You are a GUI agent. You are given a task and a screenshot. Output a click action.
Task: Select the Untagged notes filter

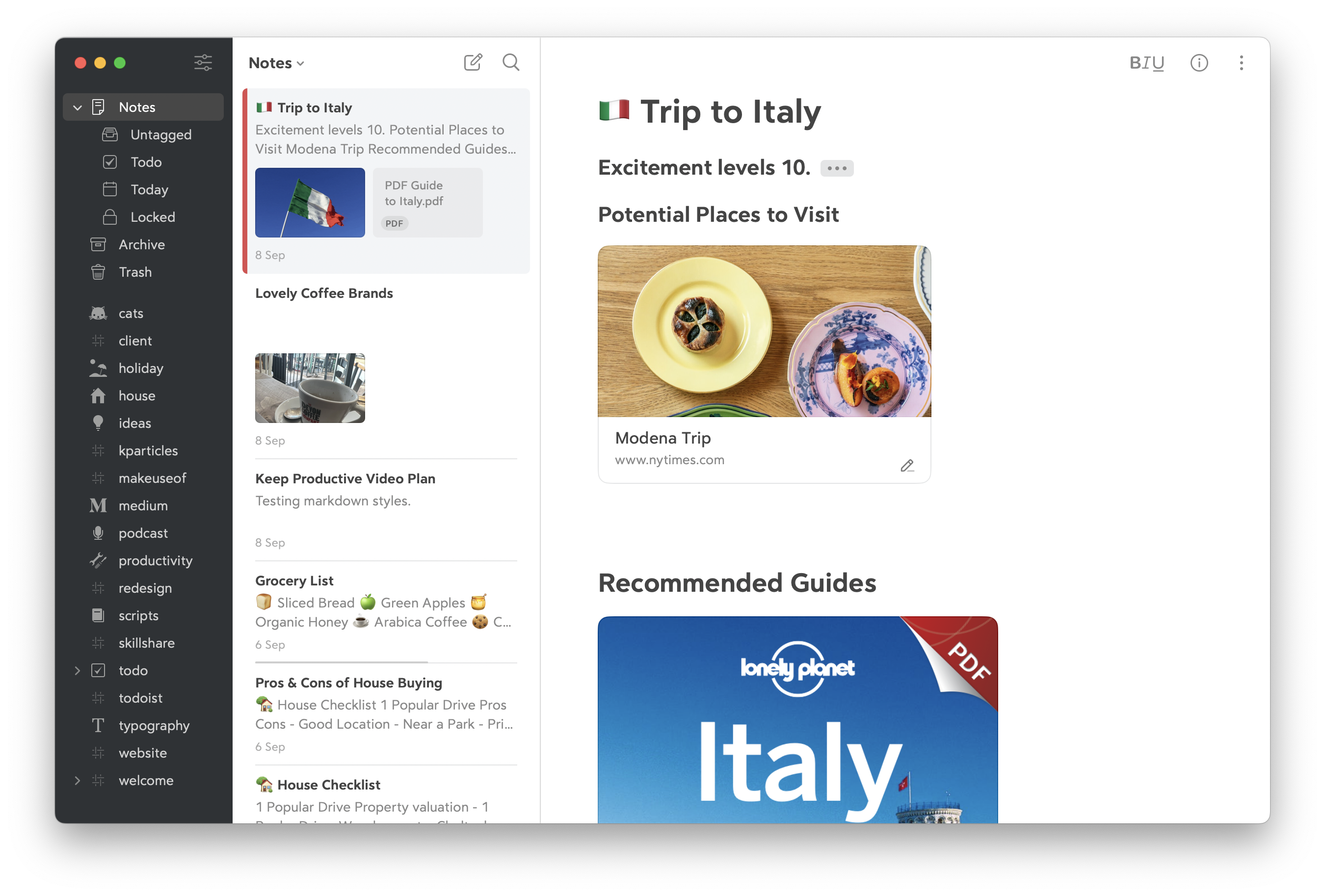coord(161,134)
